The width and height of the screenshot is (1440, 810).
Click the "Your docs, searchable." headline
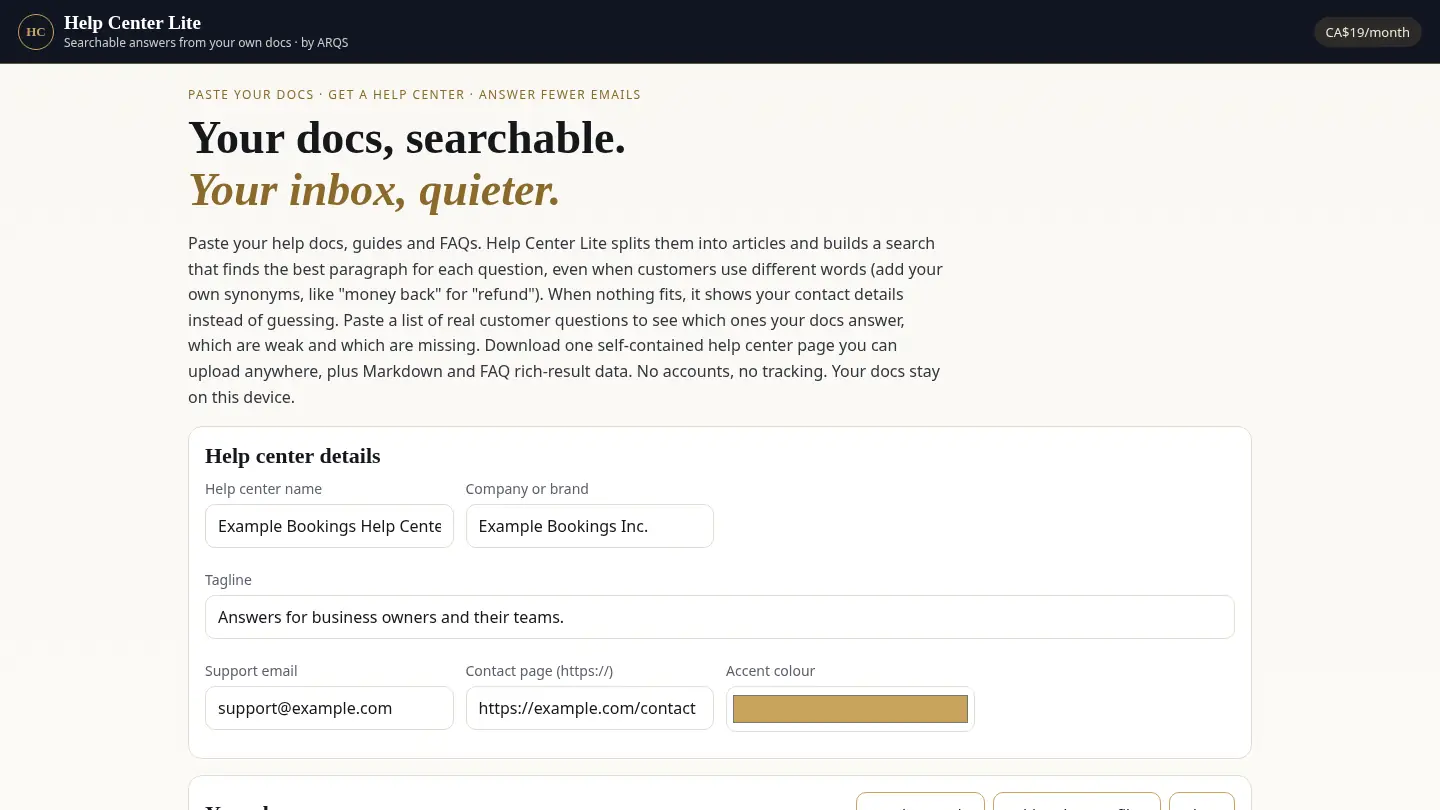click(x=407, y=138)
